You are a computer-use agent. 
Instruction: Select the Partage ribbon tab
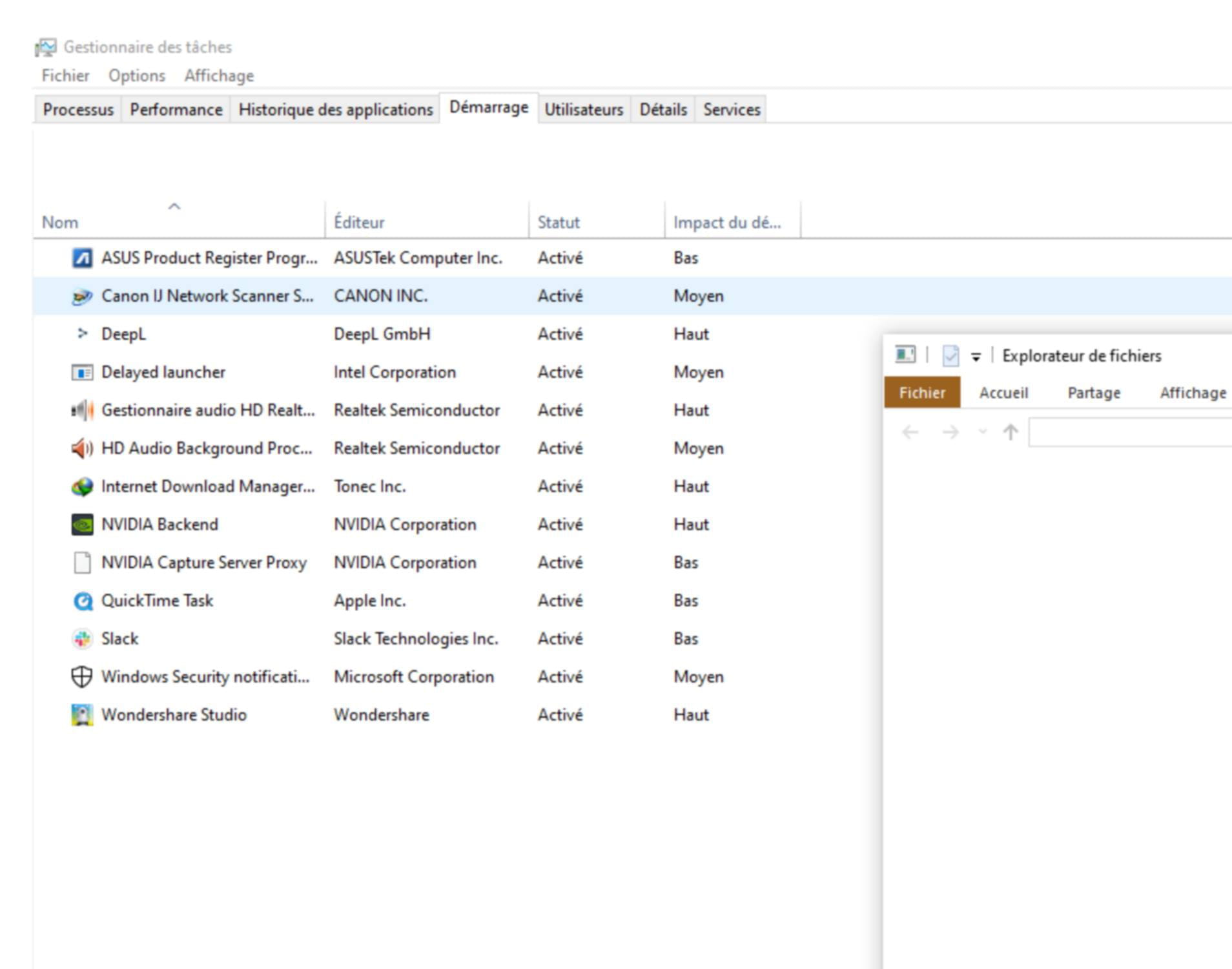[1094, 393]
